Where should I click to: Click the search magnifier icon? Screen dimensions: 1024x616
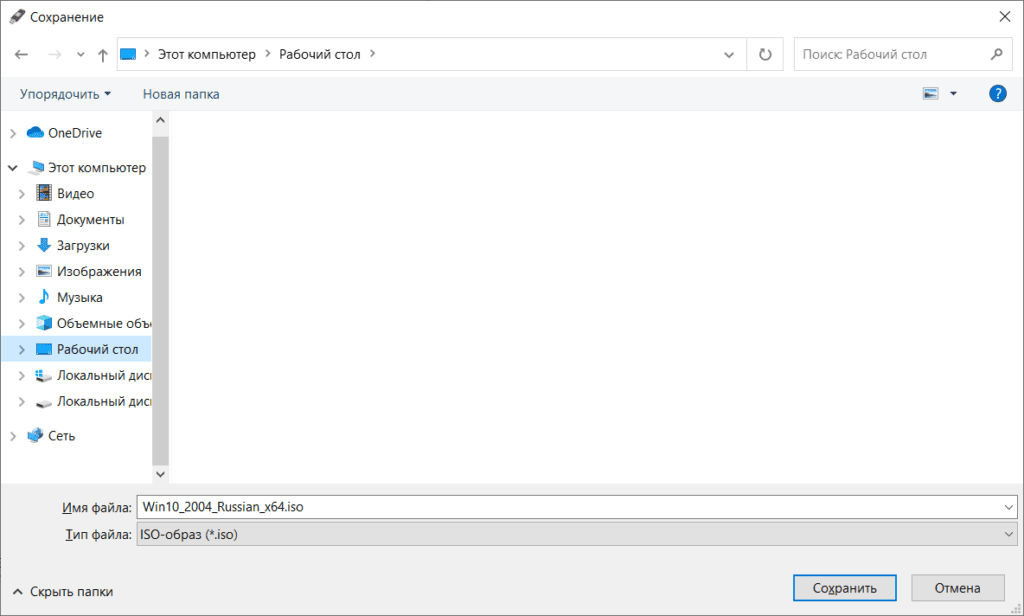(996, 54)
